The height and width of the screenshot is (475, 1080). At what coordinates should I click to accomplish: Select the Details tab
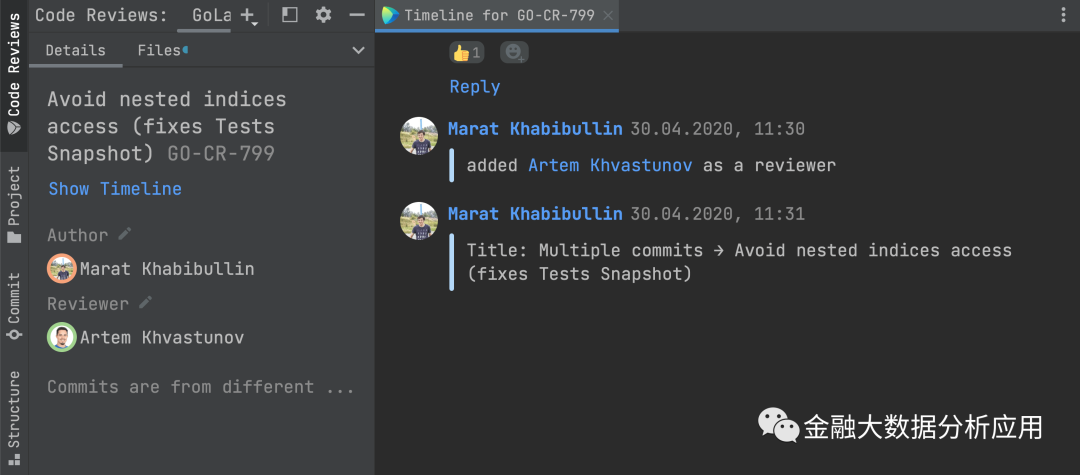click(x=75, y=51)
